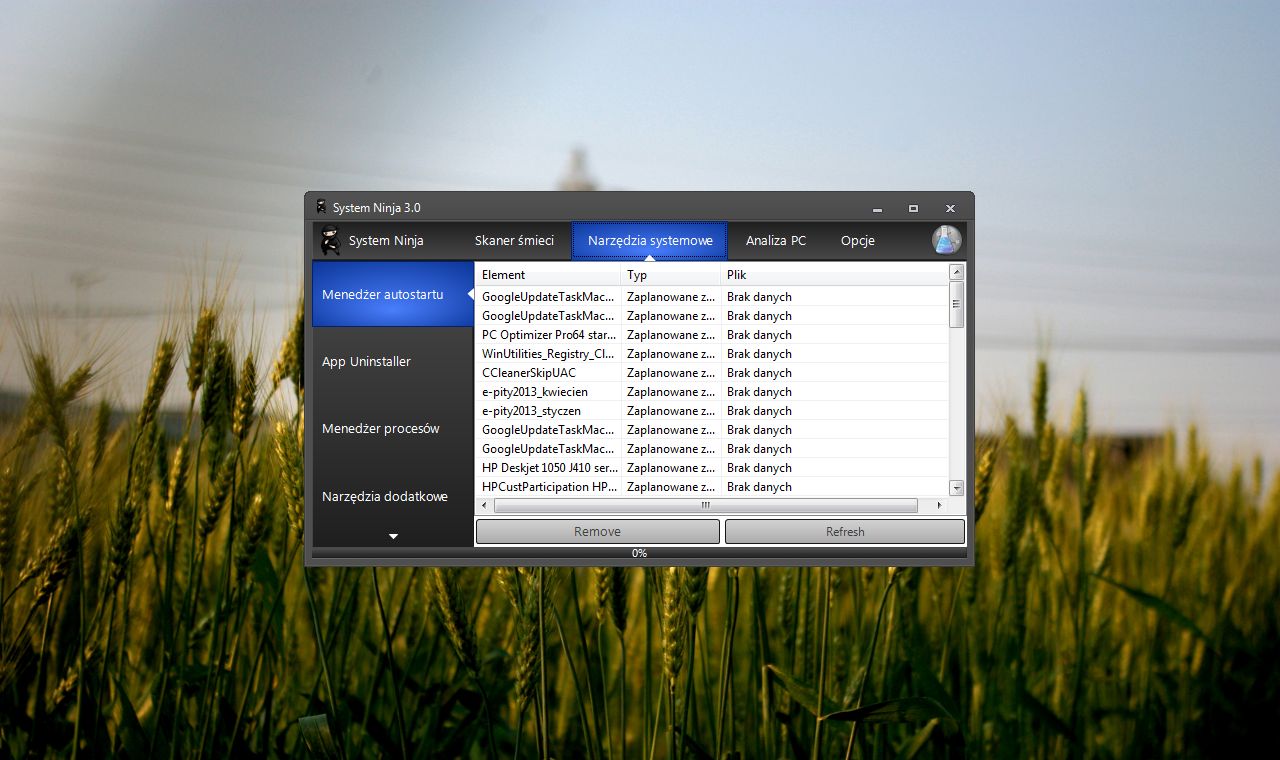Screen dimensions: 1280x760
Task: Expand sidebar with the down arrow
Action: (x=393, y=537)
